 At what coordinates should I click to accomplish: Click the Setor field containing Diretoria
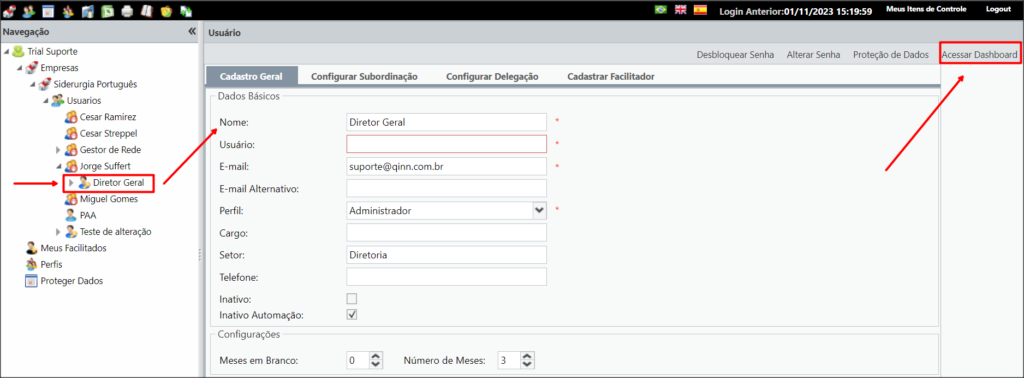[x=447, y=255]
